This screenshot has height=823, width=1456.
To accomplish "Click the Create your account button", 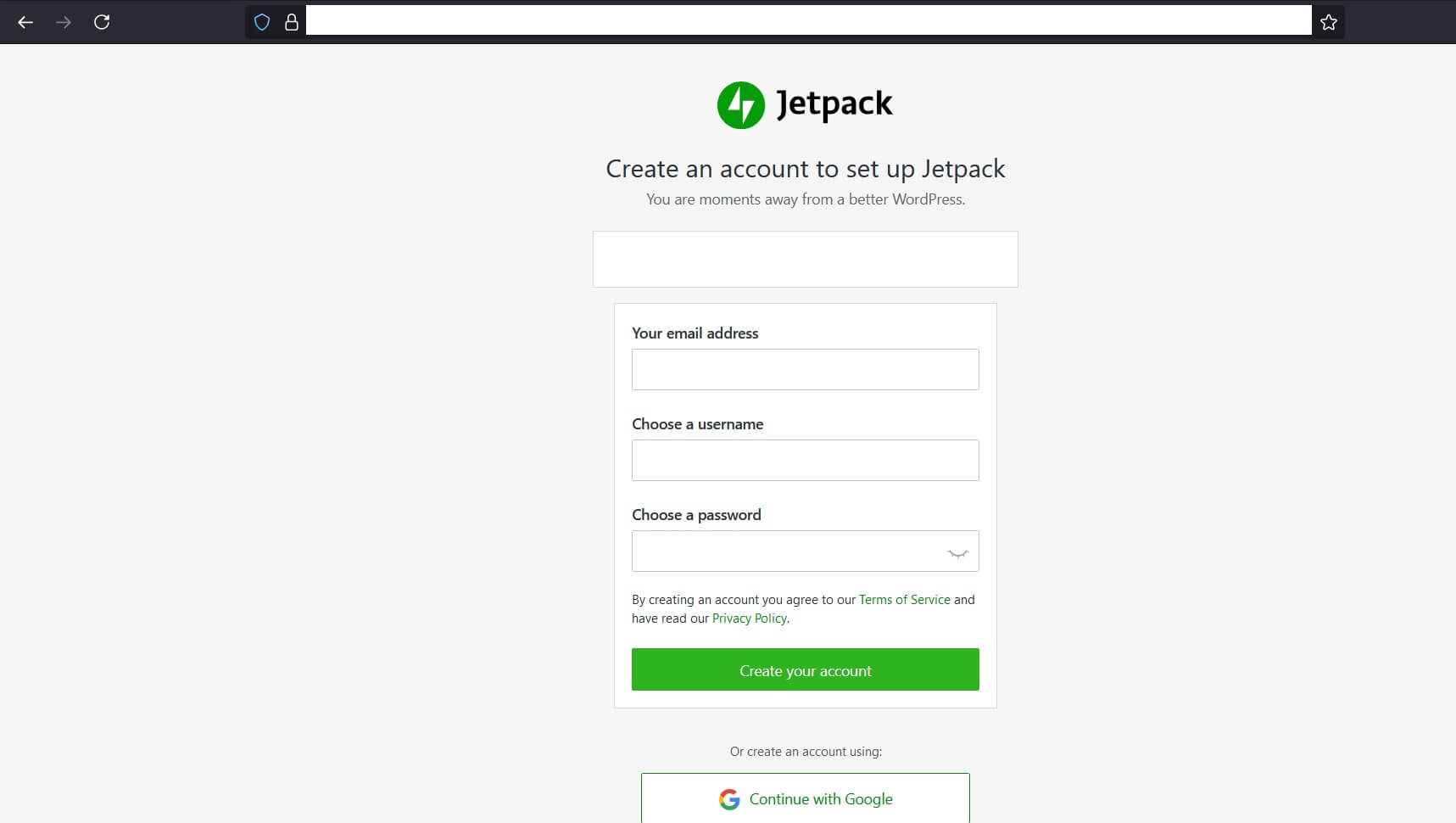I will click(x=806, y=669).
